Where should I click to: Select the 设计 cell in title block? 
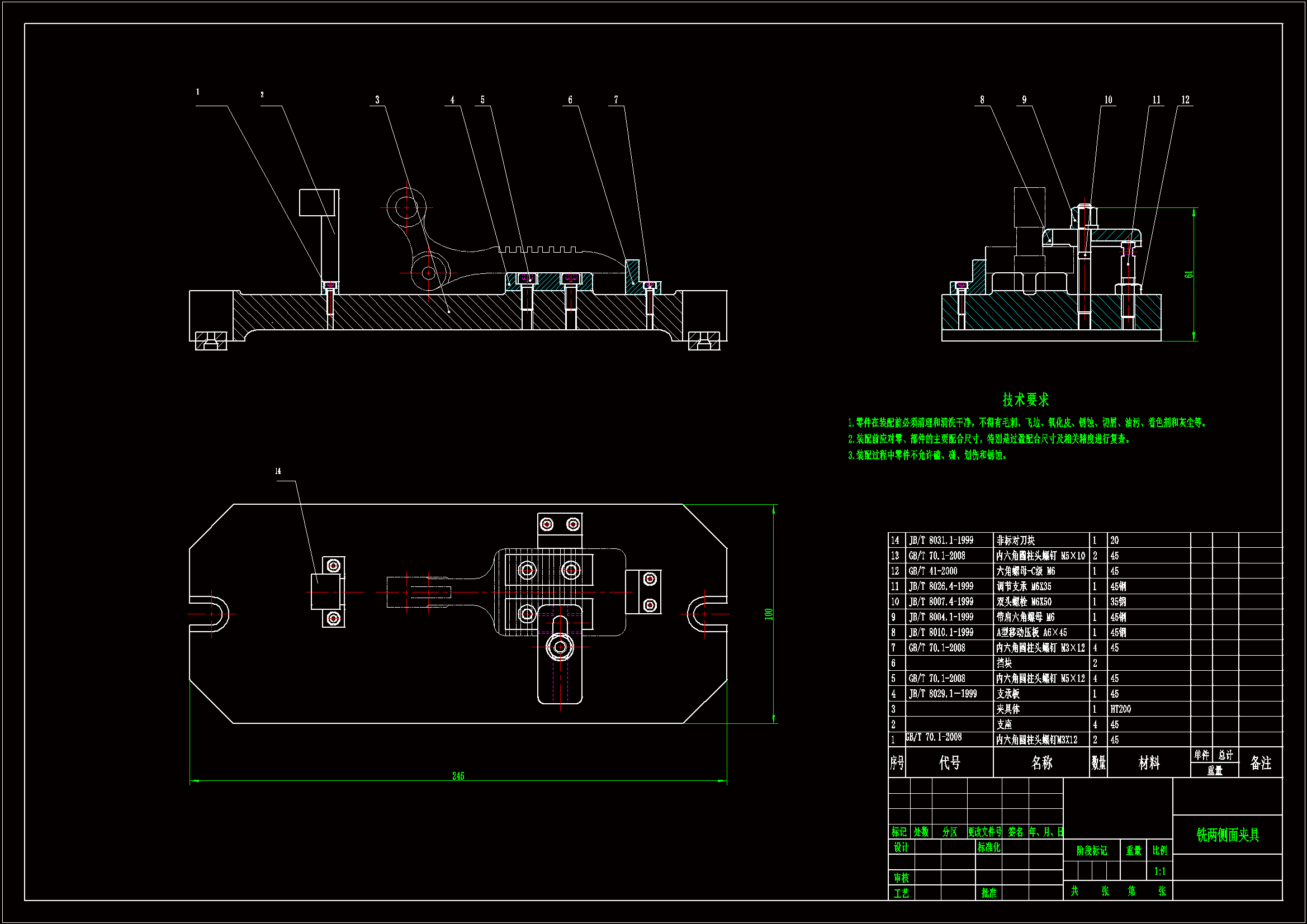click(901, 847)
